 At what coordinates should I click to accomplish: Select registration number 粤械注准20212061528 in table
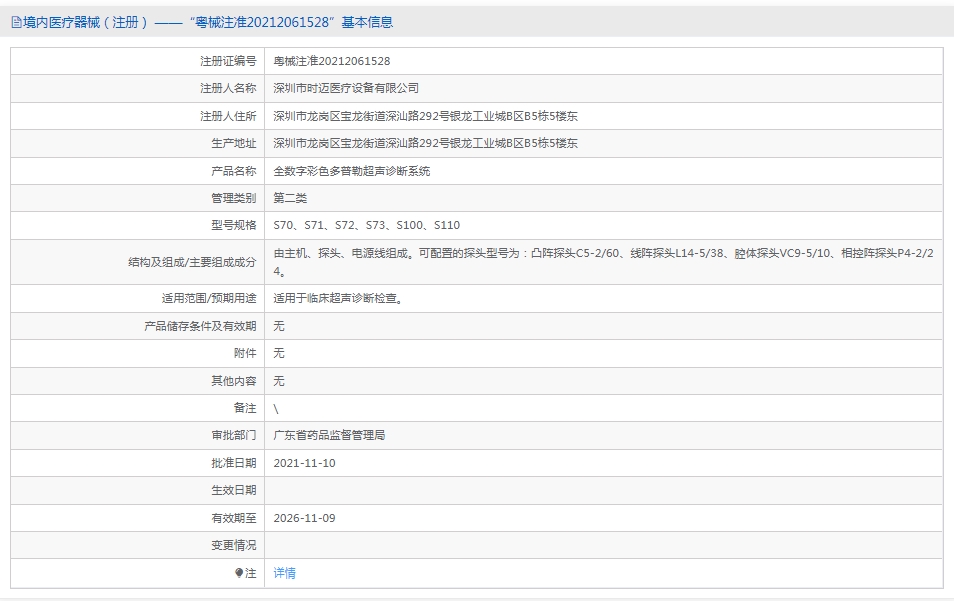(x=332, y=61)
